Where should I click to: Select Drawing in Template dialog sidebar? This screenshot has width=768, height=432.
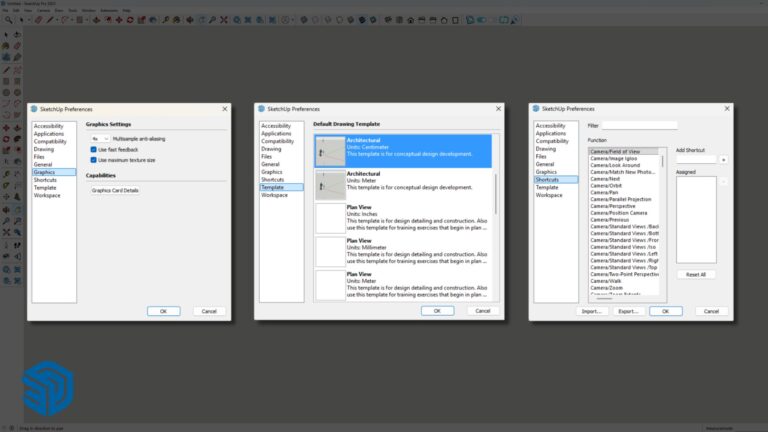[271, 149]
